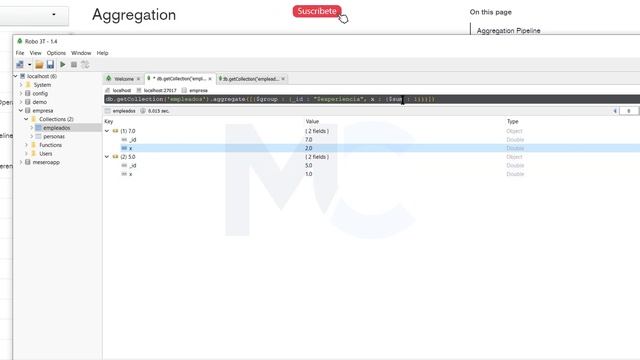Click the results paging number field
This screenshot has width=640, height=360.
(x=629, y=111)
